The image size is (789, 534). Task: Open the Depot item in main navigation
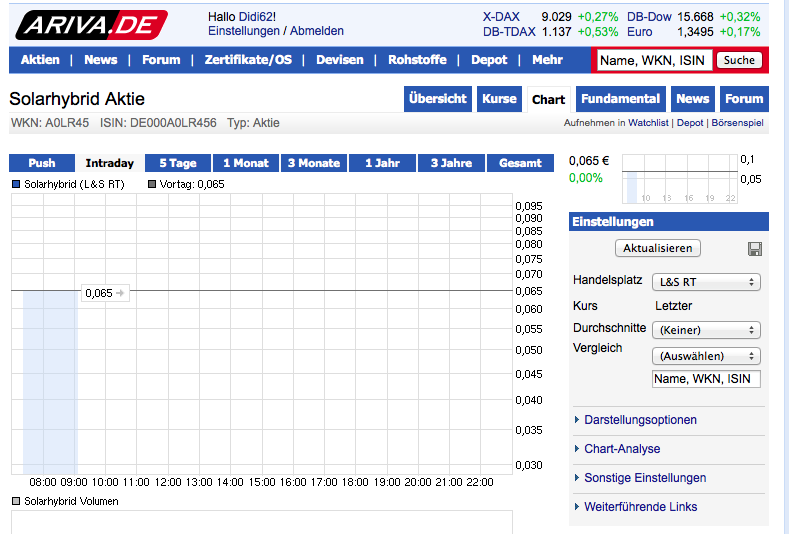pyautogui.click(x=489, y=60)
